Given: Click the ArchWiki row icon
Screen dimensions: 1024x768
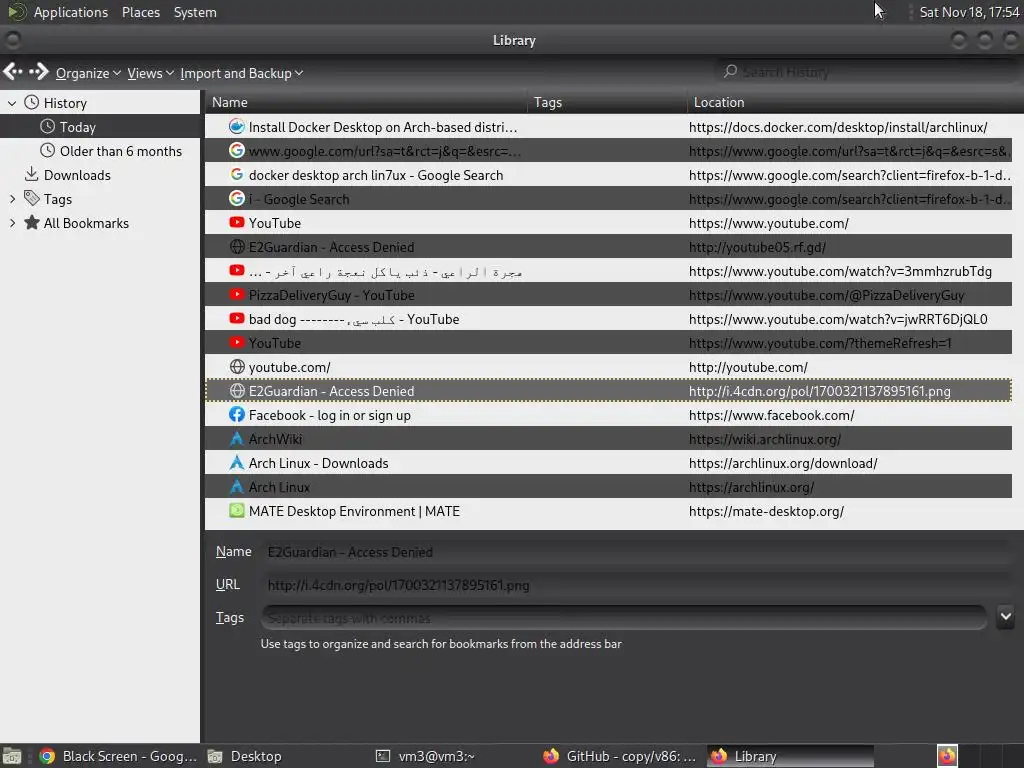Looking at the screenshot, I should (x=236, y=438).
